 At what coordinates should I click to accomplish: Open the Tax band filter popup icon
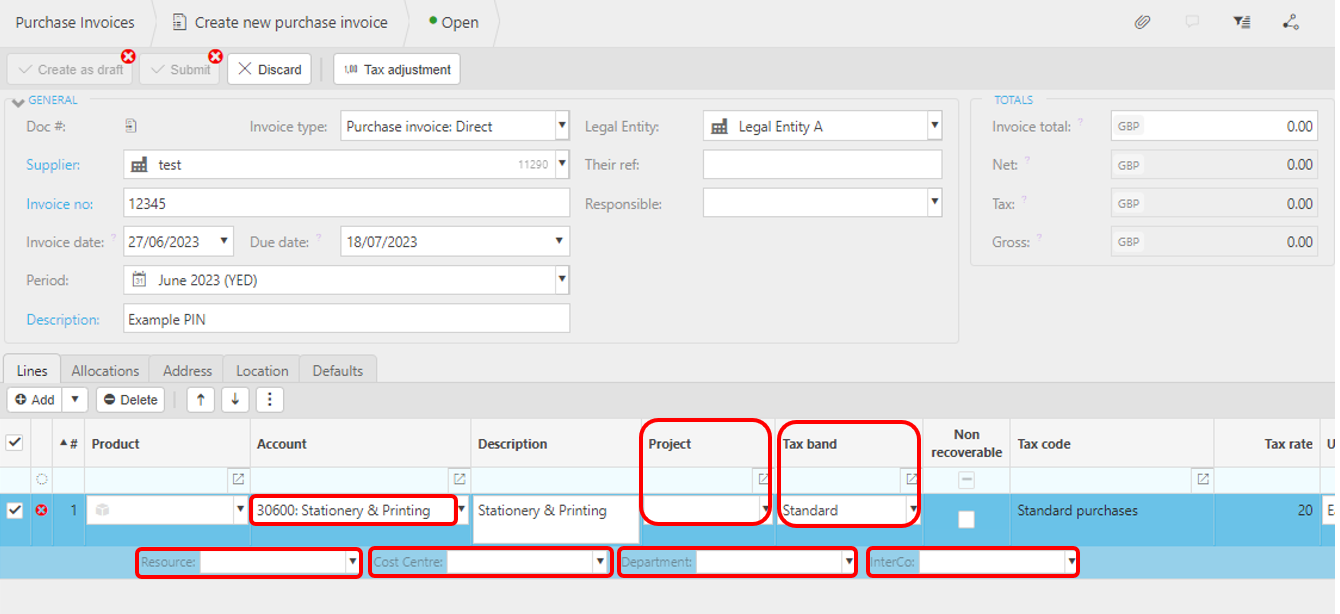(x=911, y=479)
